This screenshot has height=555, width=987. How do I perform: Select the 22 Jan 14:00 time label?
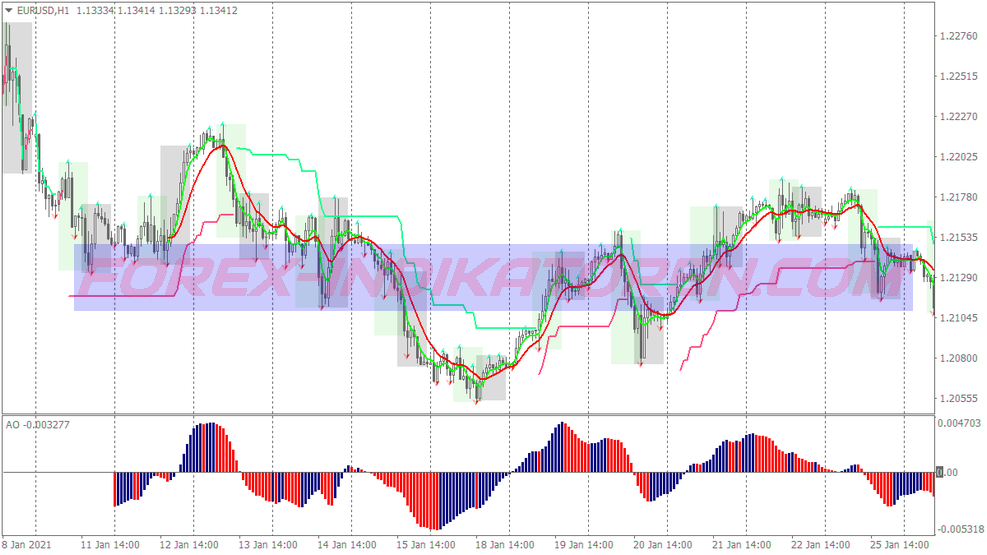pyautogui.click(x=820, y=544)
